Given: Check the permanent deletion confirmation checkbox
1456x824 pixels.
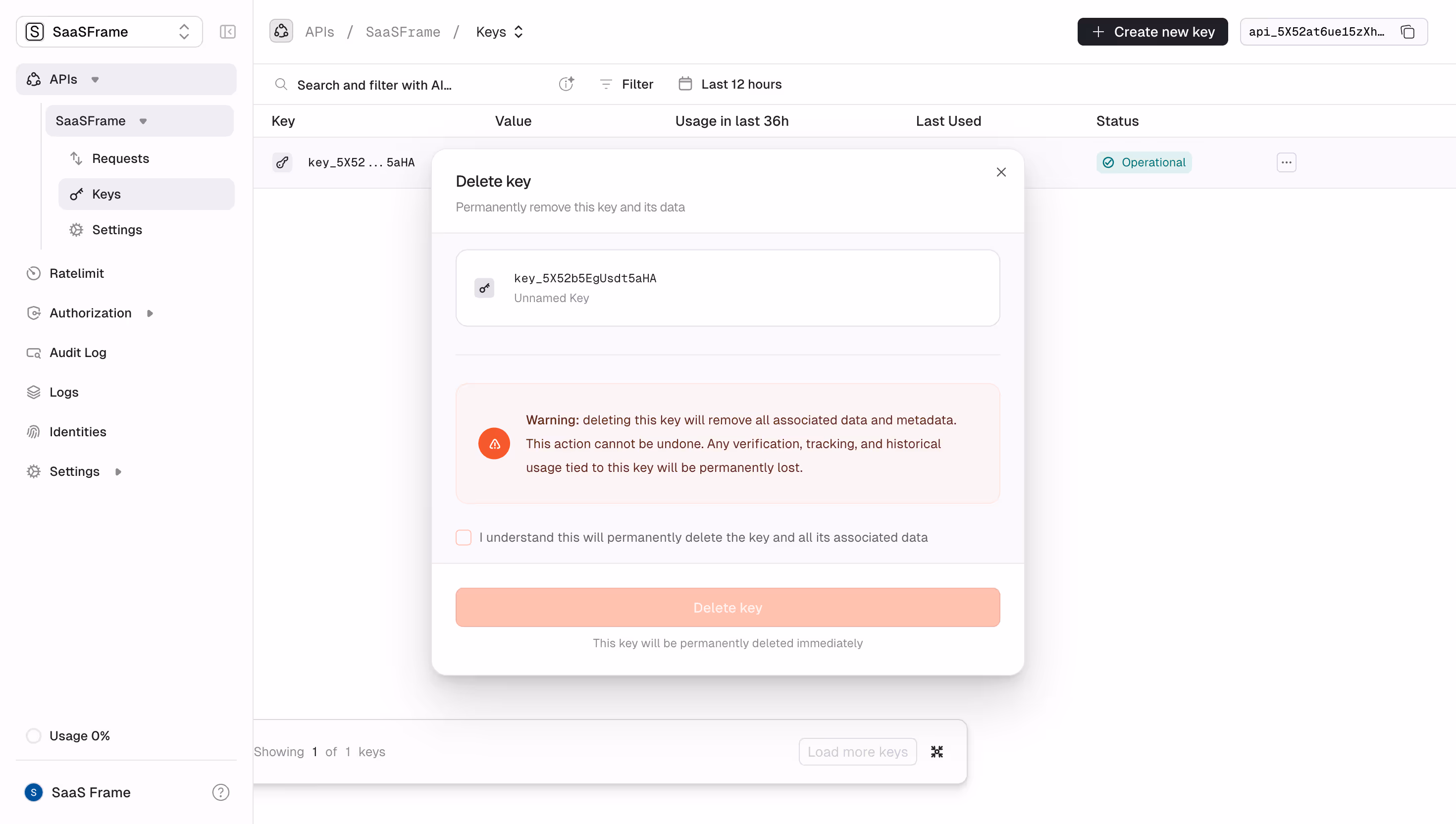Looking at the screenshot, I should (464, 537).
